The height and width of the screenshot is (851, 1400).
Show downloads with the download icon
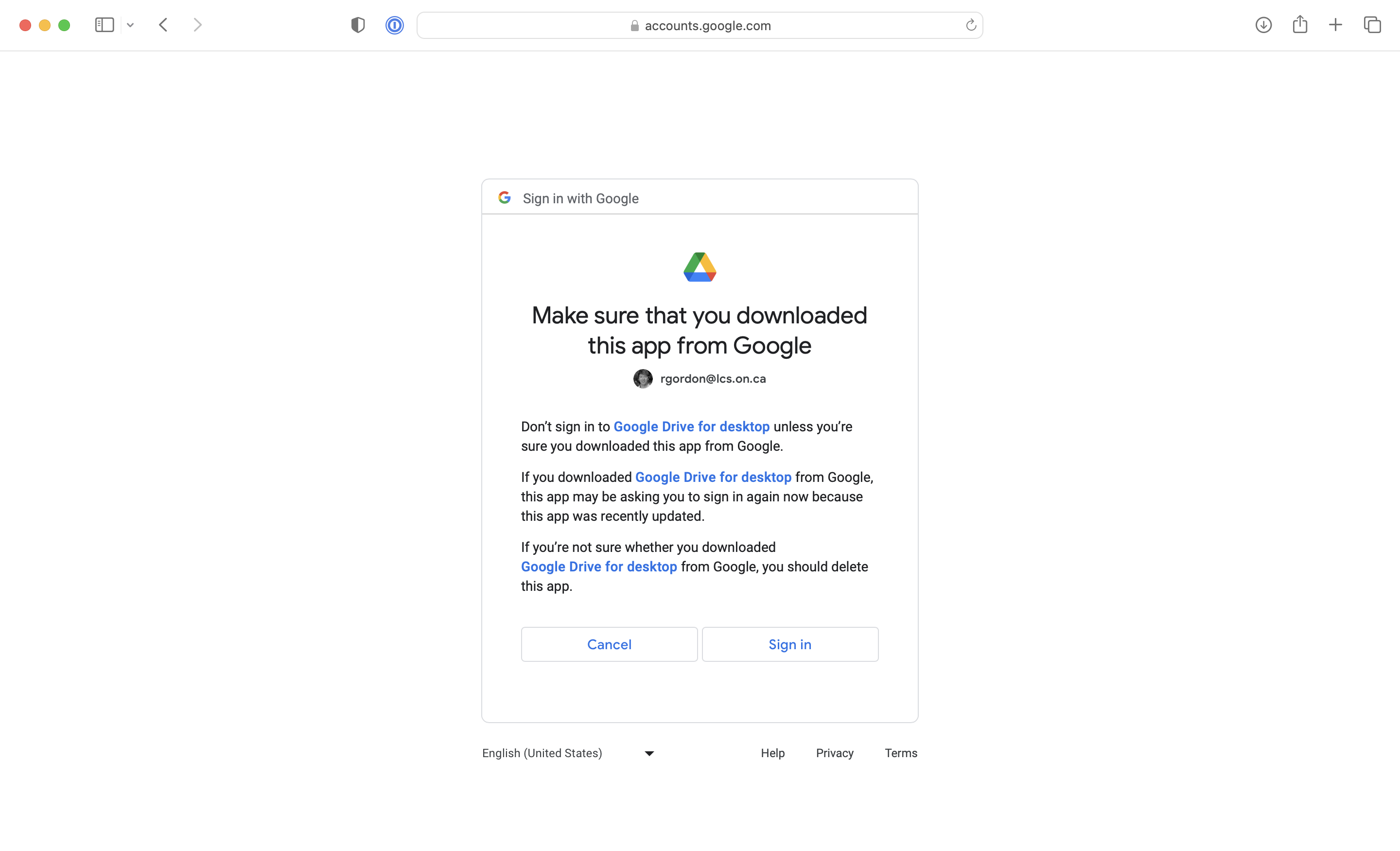tap(1263, 25)
